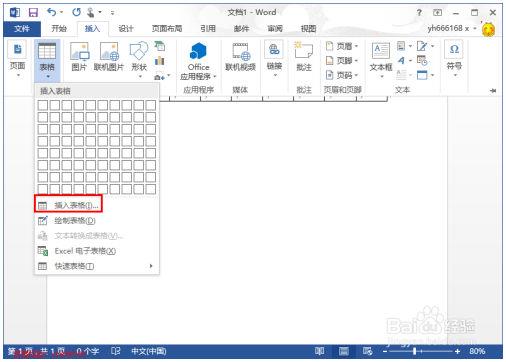Click the proofing book icon in status bar

point(116,351)
